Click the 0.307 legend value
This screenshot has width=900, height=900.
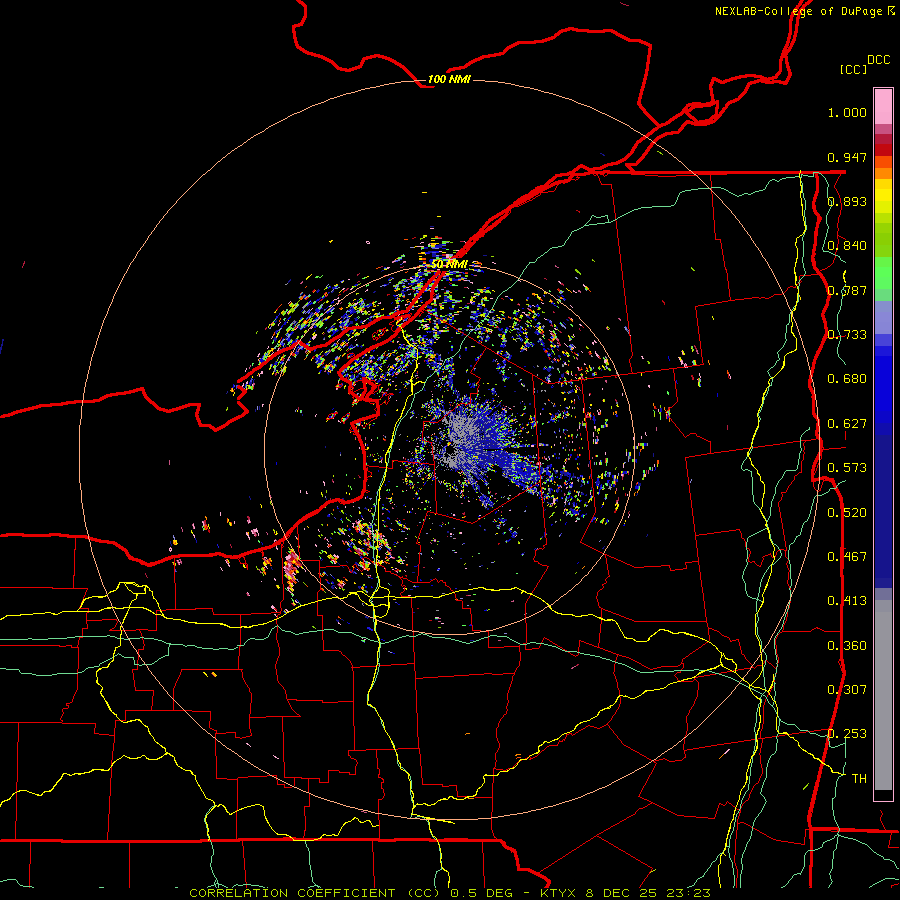847,690
